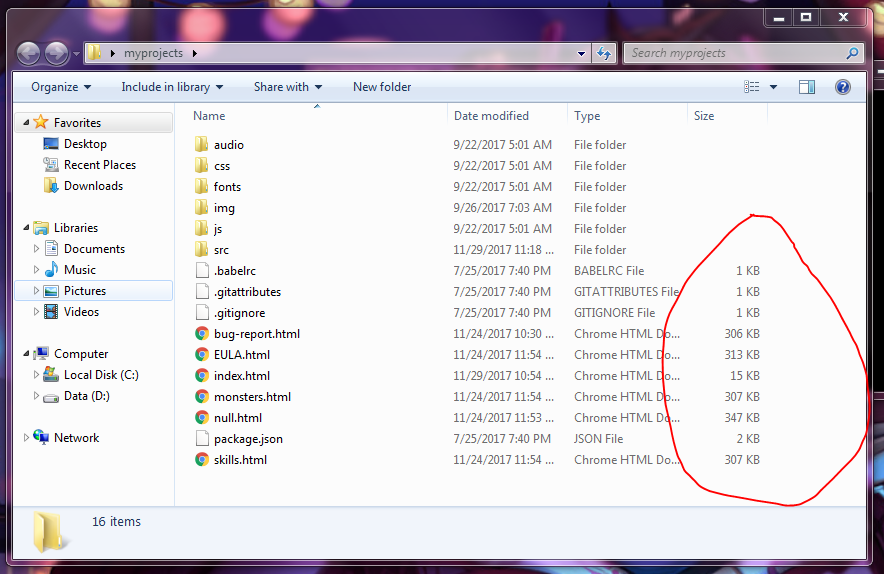Click the Favorites star icon

pyautogui.click(x=41, y=122)
